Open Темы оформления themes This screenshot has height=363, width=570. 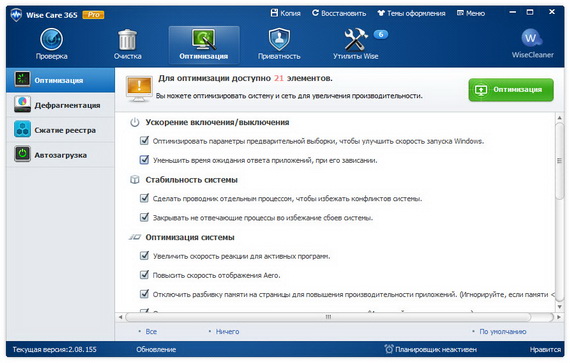click(411, 13)
